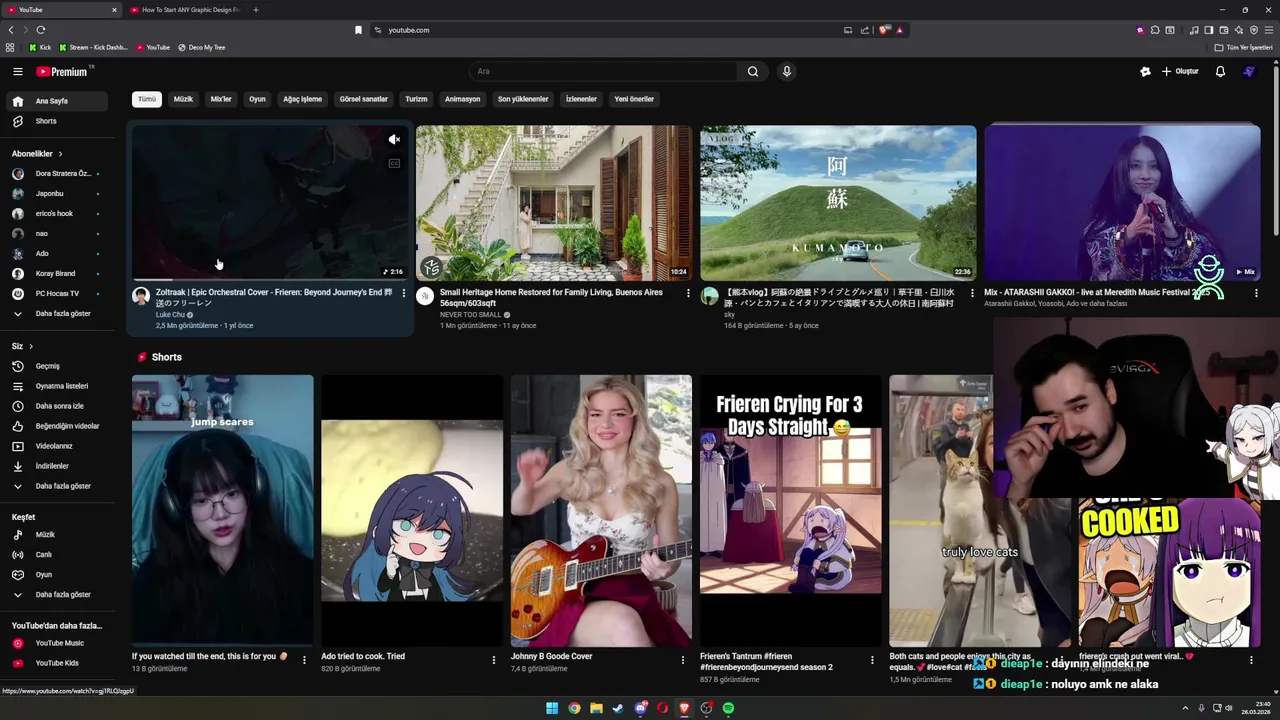Viewport: 1280px width, 720px height.
Task: Open YouTube Kids link in sidebar
Action: pos(56,663)
